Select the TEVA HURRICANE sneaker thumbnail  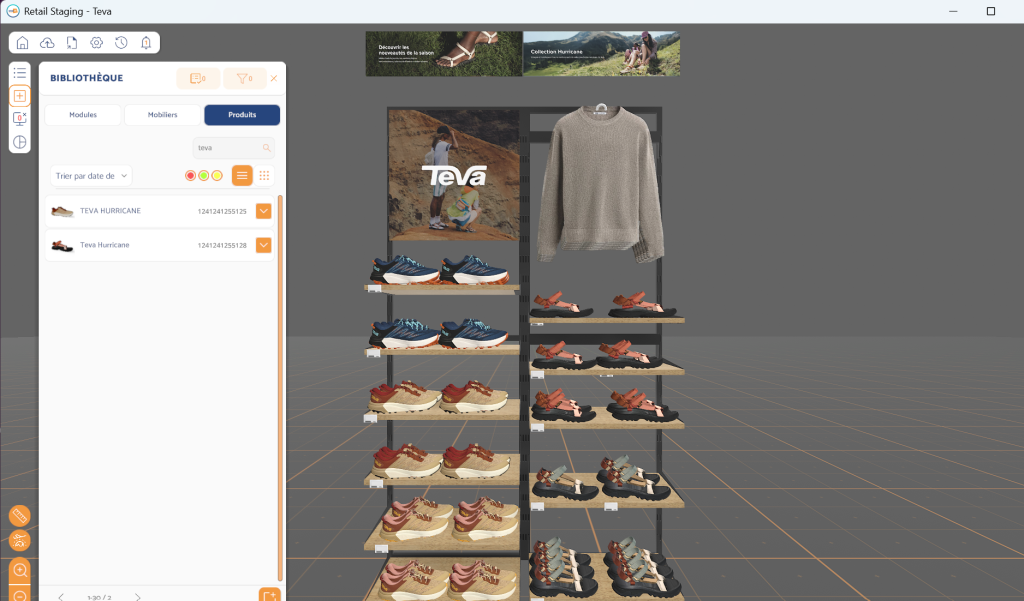pos(62,211)
